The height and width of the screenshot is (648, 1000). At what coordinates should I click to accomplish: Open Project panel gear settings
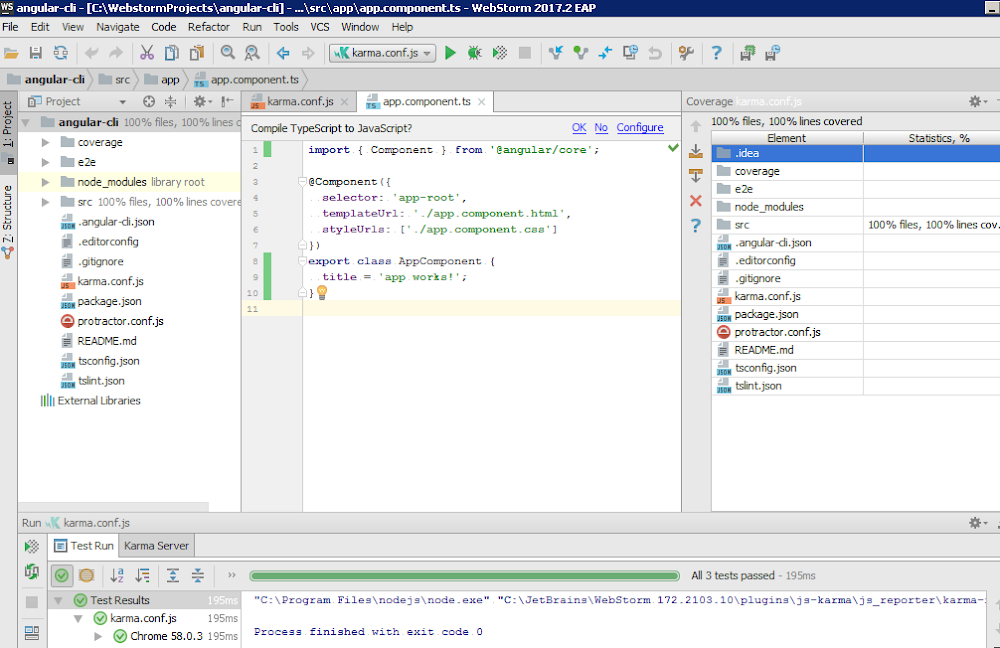tap(202, 101)
